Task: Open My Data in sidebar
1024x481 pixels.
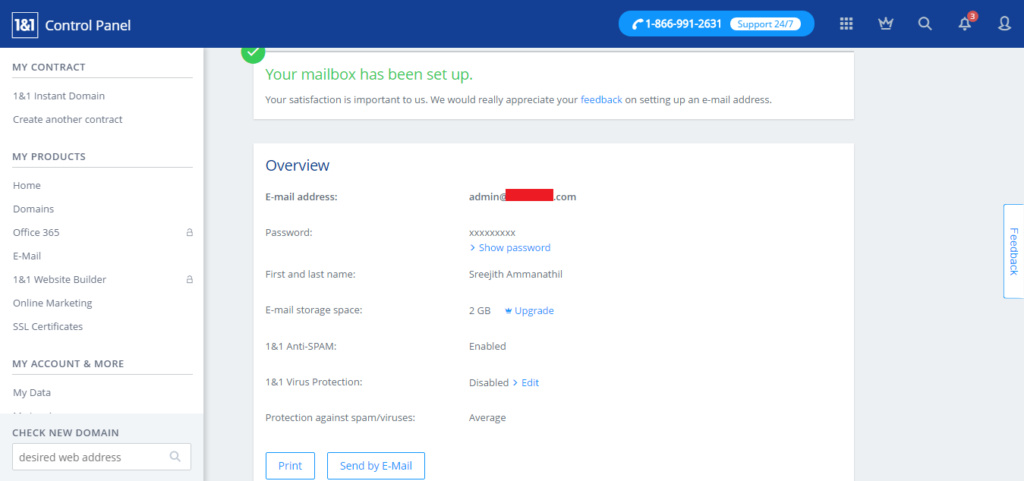Action: tap(31, 392)
